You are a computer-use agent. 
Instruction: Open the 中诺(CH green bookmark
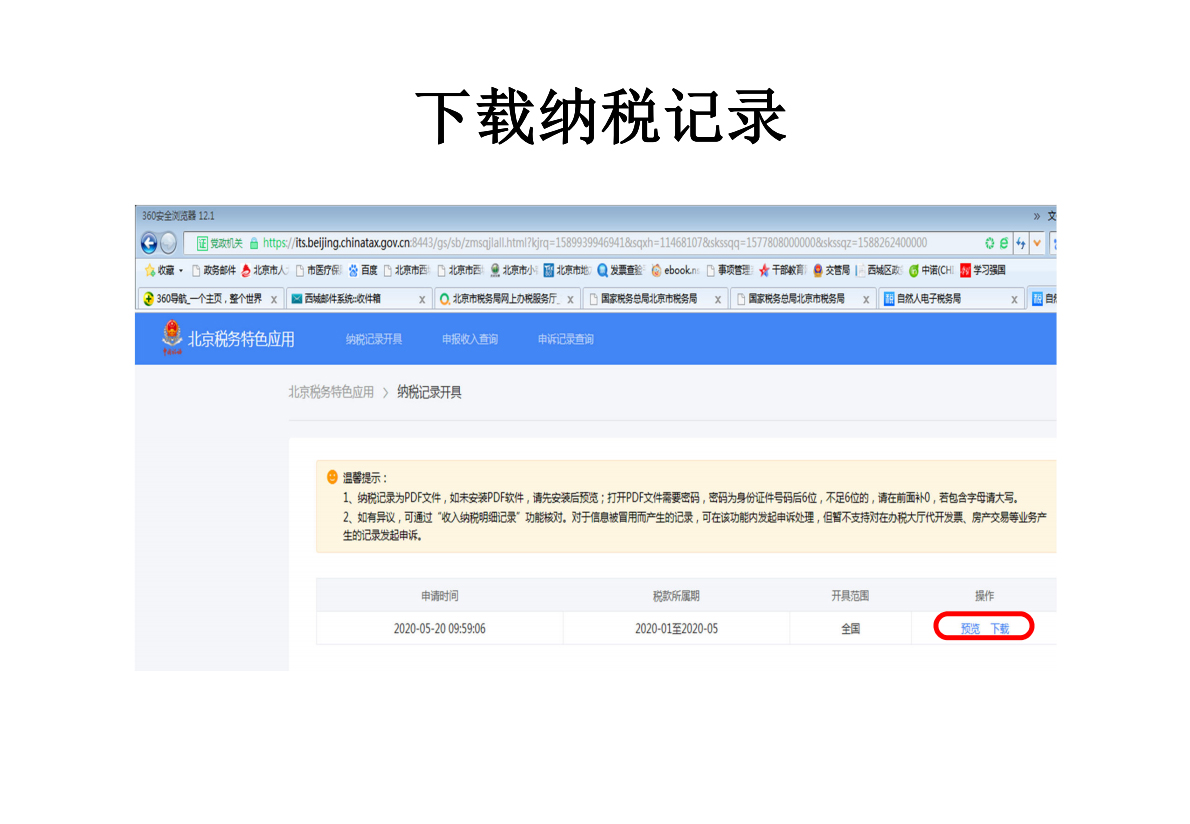[x=931, y=270]
